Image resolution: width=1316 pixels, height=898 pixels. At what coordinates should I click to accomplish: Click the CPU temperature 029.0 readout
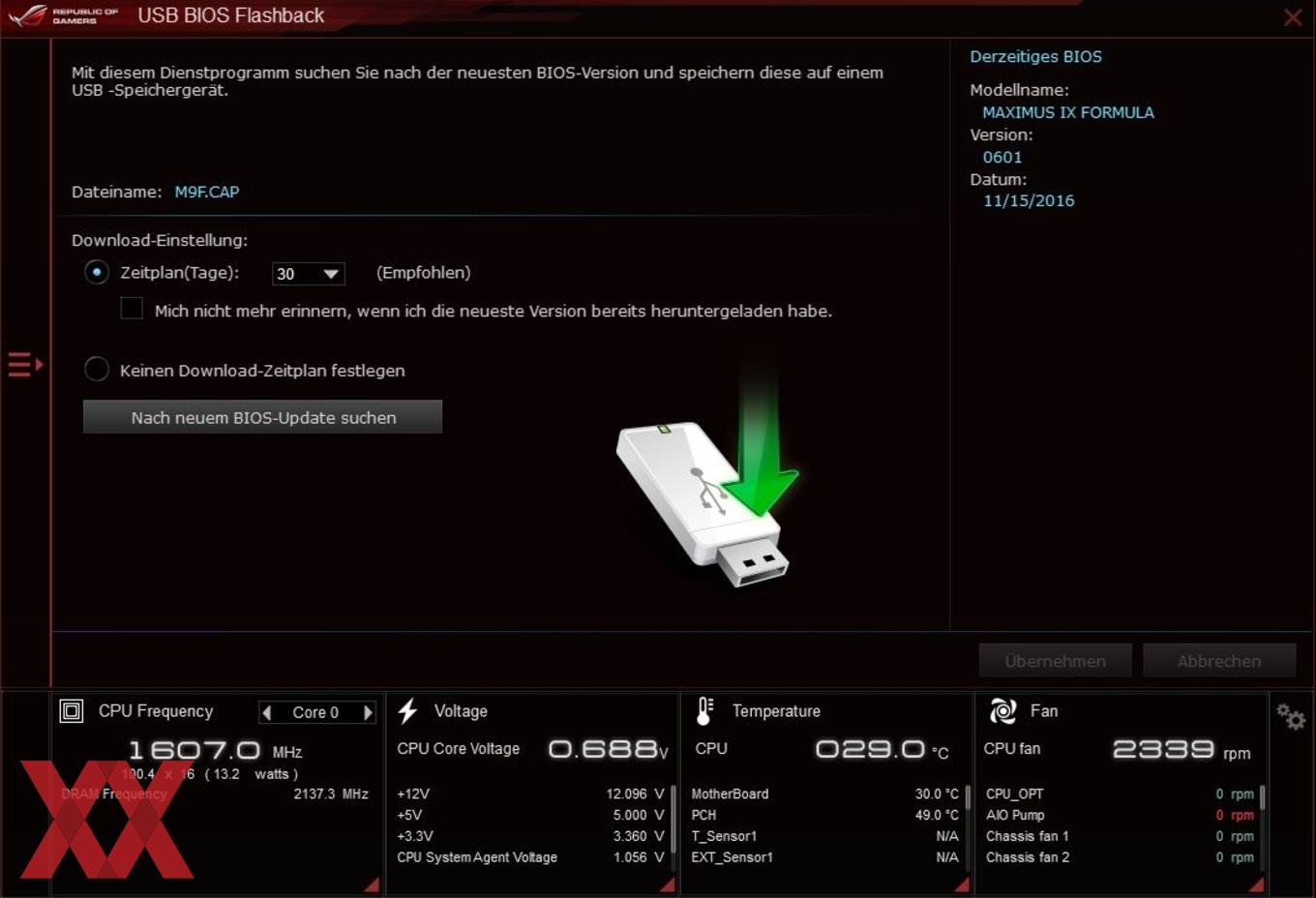pos(882,749)
